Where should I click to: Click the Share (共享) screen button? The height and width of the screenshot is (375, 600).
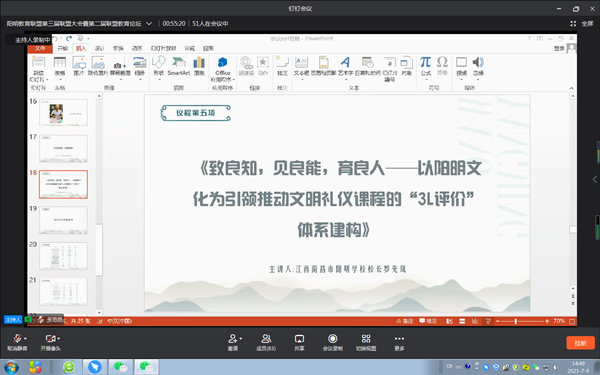click(299, 342)
